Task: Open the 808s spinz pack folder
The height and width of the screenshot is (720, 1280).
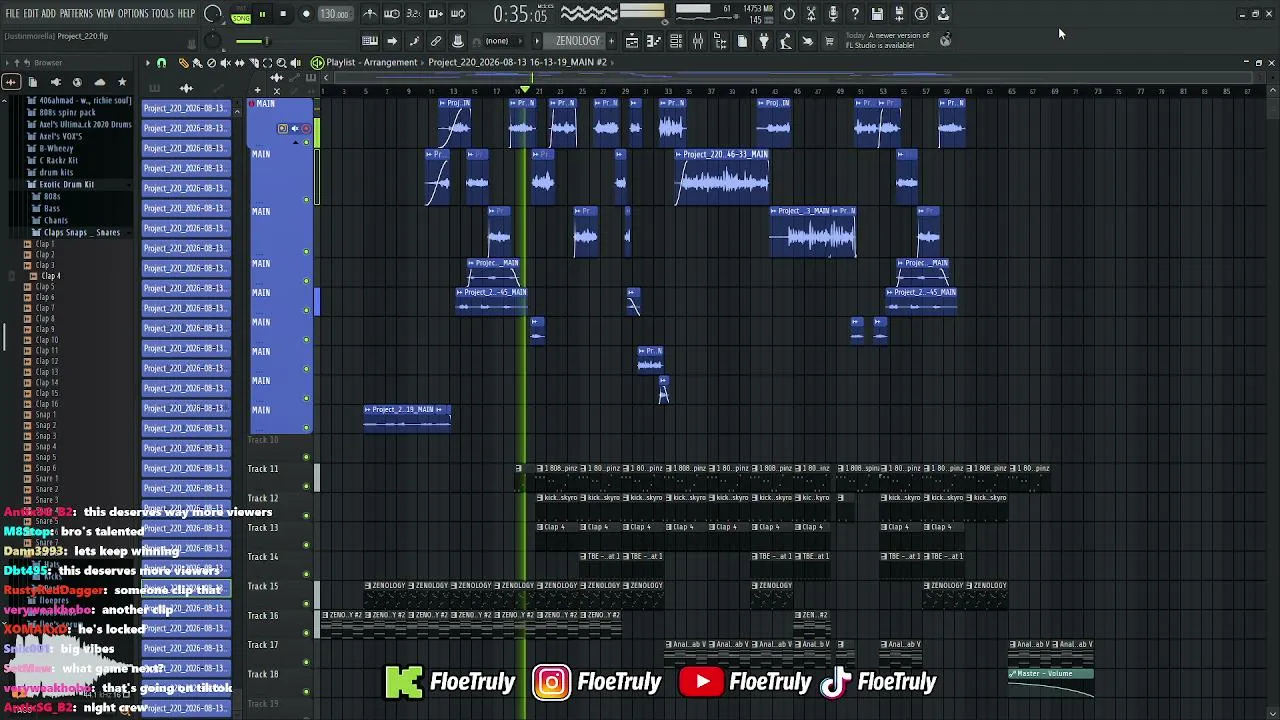Action: pos(68,113)
